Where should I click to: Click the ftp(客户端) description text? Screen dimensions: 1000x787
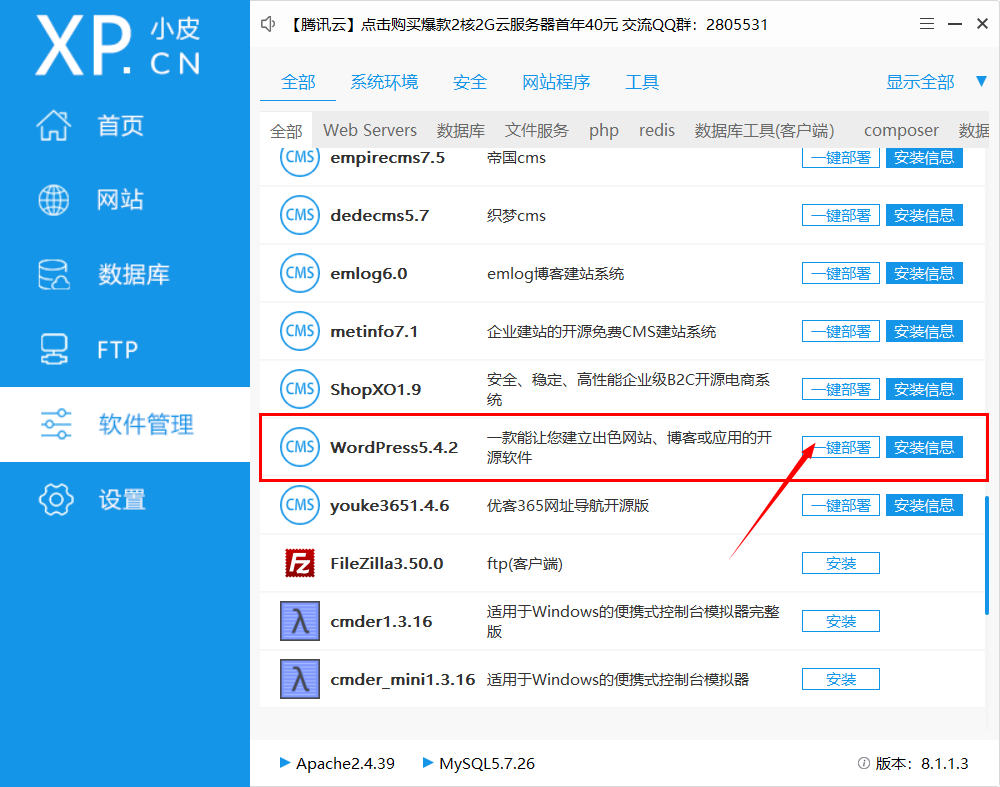[x=524, y=564]
